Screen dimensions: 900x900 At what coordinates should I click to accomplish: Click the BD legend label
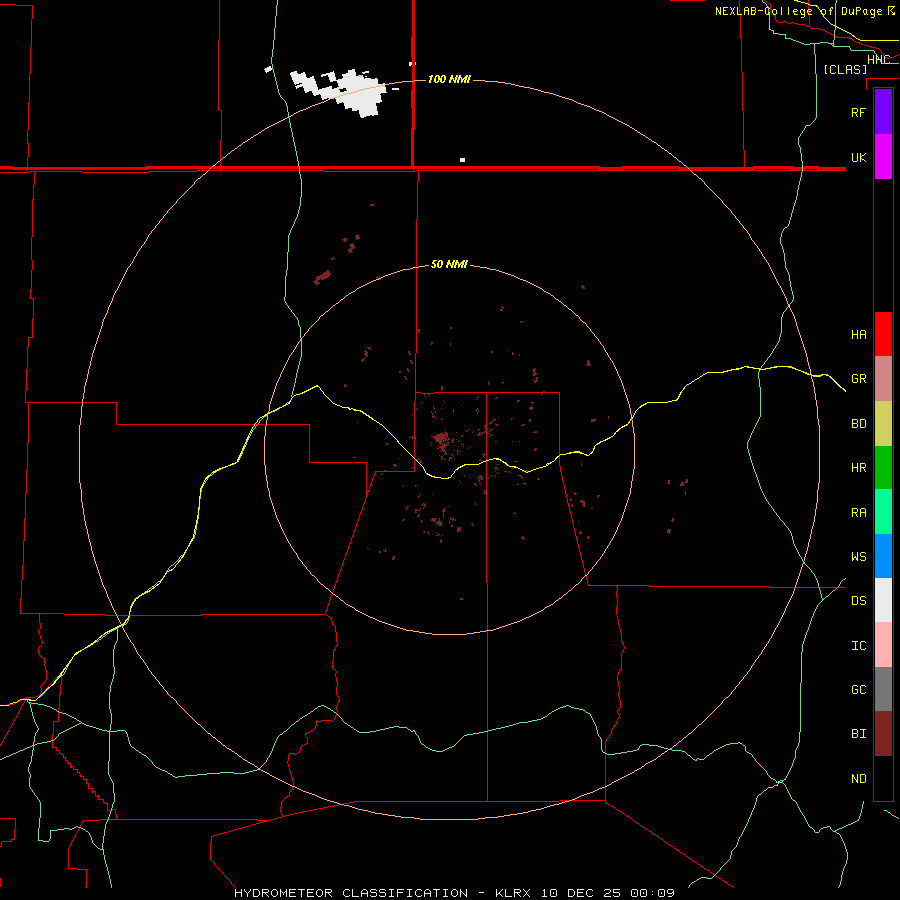pos(858,424)
